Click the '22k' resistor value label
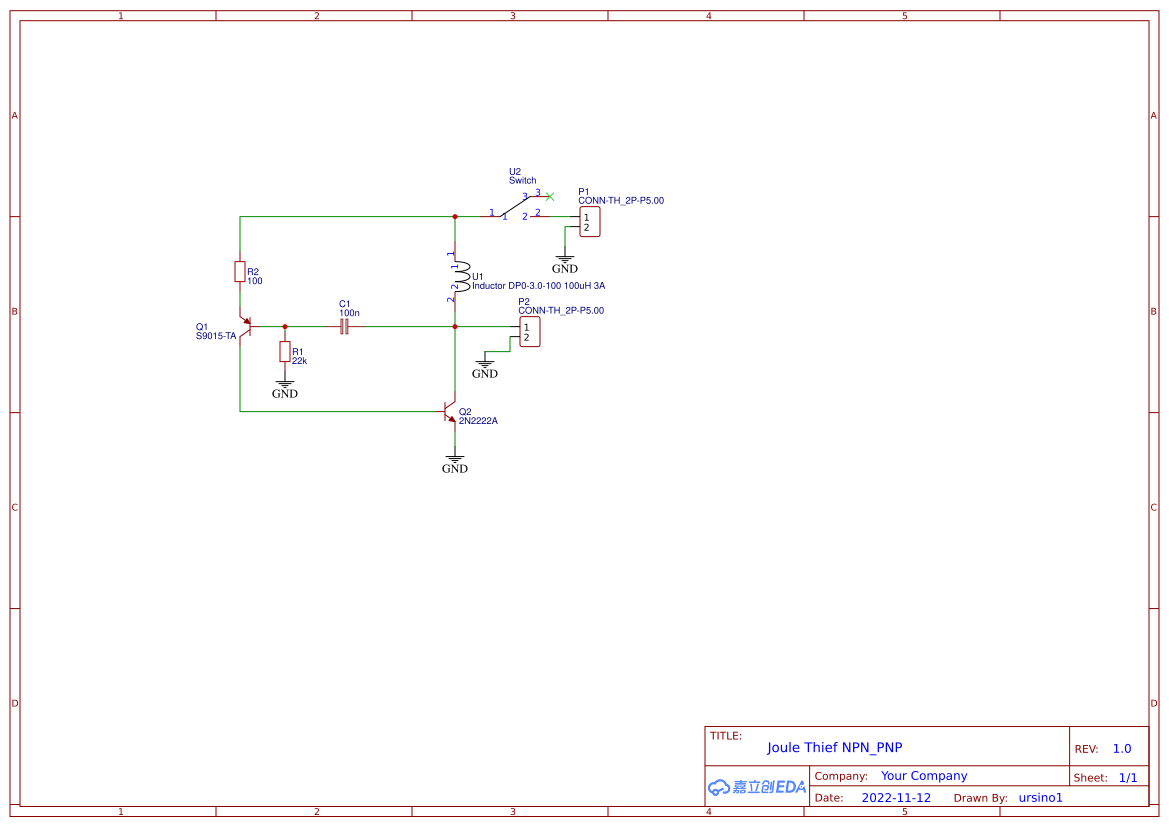Viewport: 1169px width, 827px height. coord(299,361)
